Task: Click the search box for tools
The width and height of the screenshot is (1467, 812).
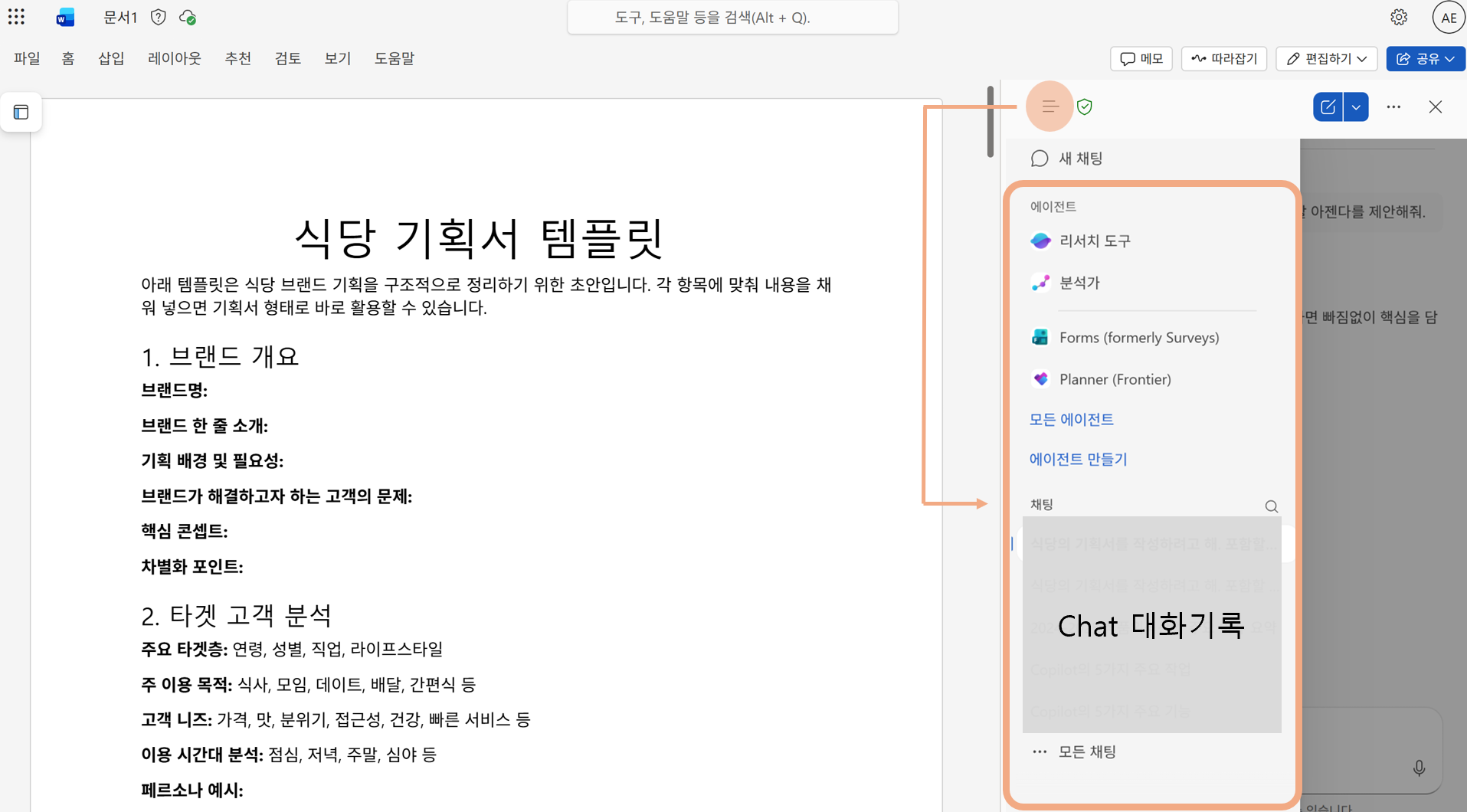Action: [x=732, y=17]
